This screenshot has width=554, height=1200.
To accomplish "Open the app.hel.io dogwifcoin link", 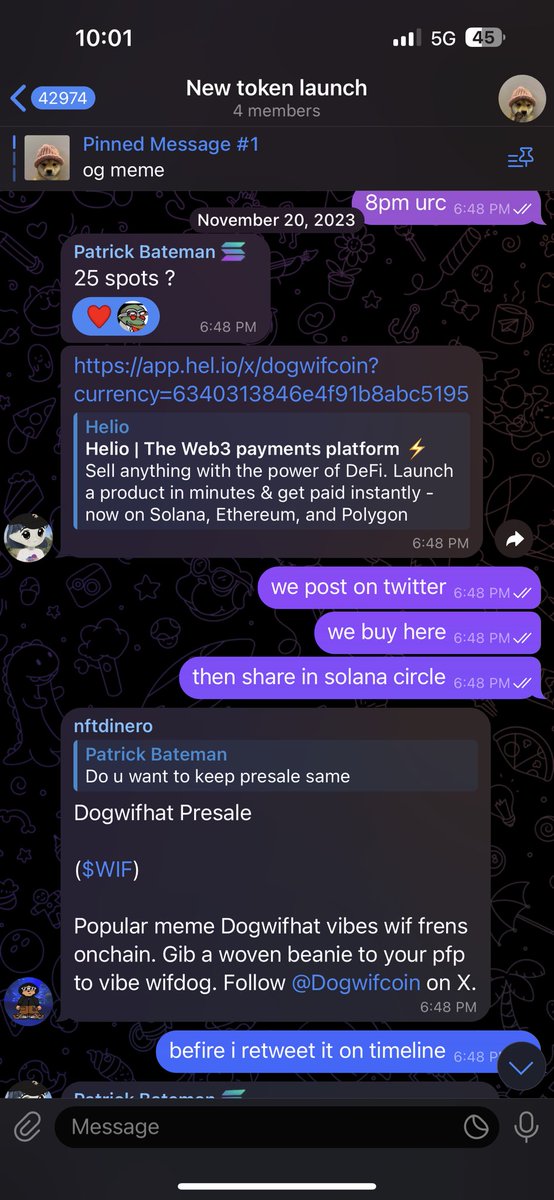I will coord(271,378).
